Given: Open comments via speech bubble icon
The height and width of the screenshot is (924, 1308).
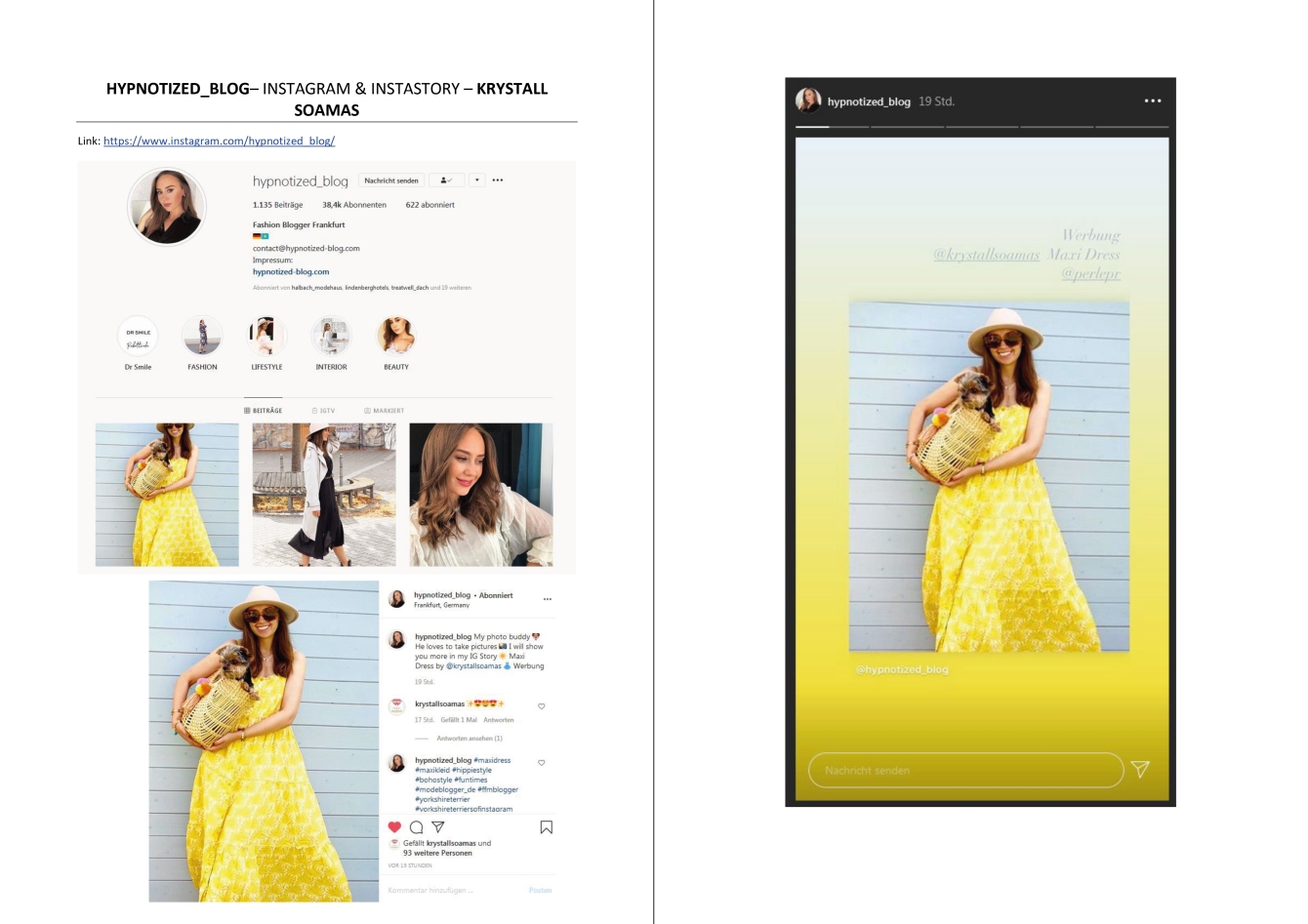Looking at the screenshot, I should click(417, 827).
